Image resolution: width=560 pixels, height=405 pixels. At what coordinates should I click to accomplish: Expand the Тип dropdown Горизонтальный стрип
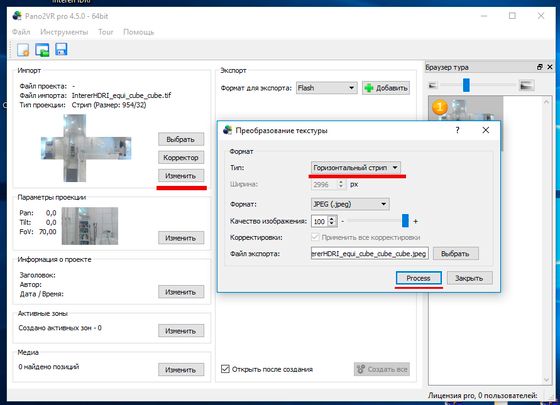[355, 168]
